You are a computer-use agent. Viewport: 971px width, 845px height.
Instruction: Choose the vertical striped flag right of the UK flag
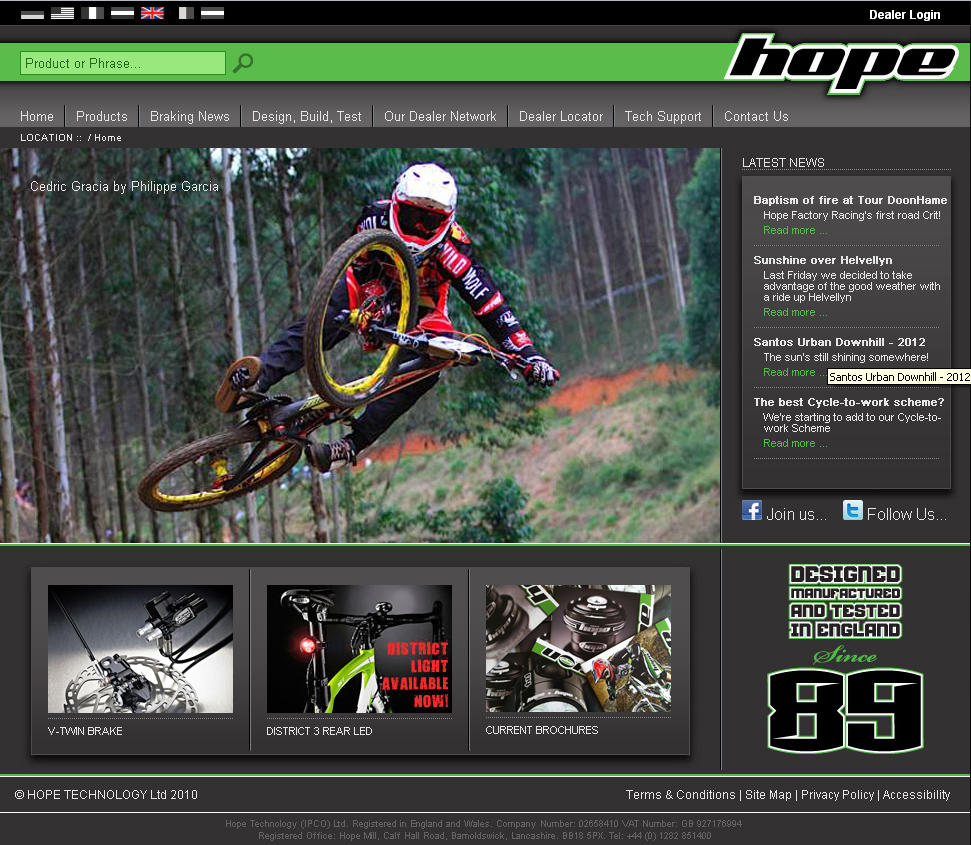pyautogui.click(x=186, y=13)
